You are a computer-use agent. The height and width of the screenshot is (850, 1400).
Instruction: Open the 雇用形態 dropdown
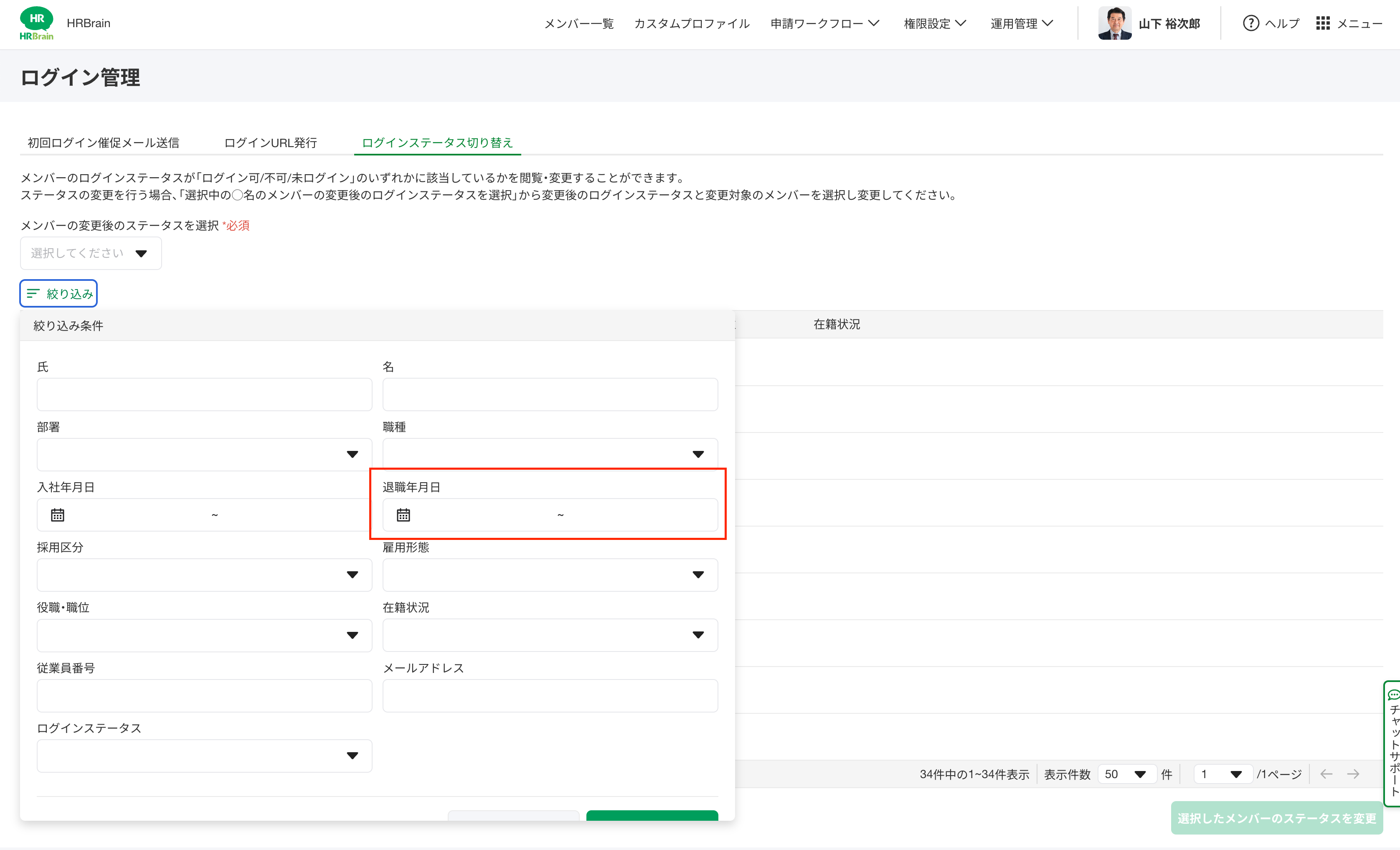point(549,574)
